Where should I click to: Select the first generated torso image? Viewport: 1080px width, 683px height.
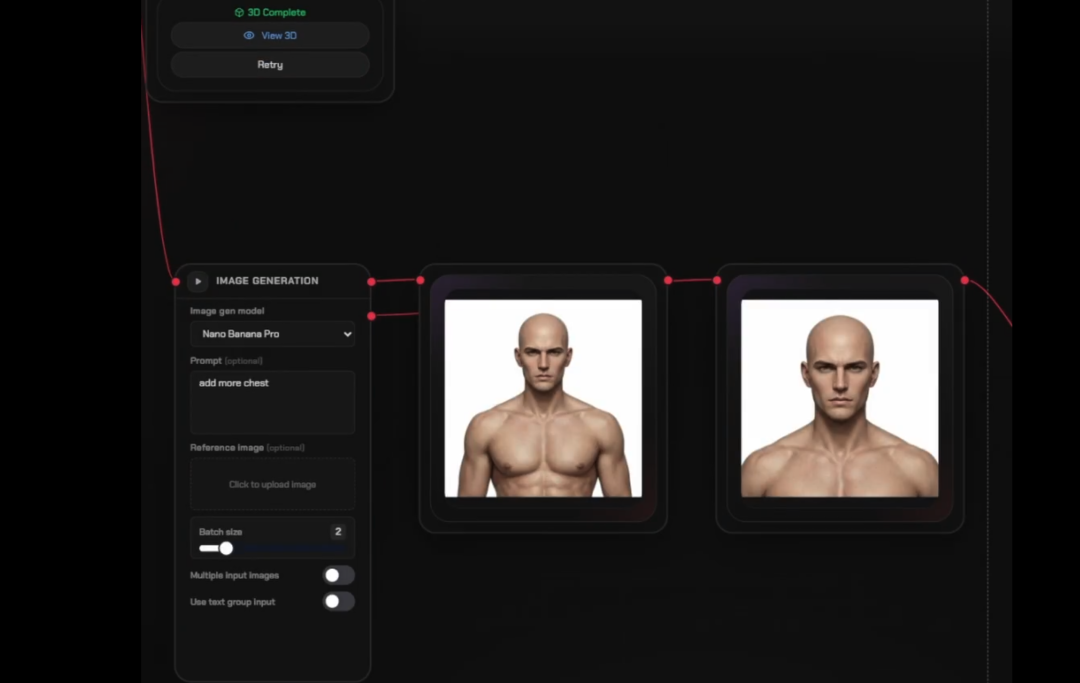tap(543, 398)
